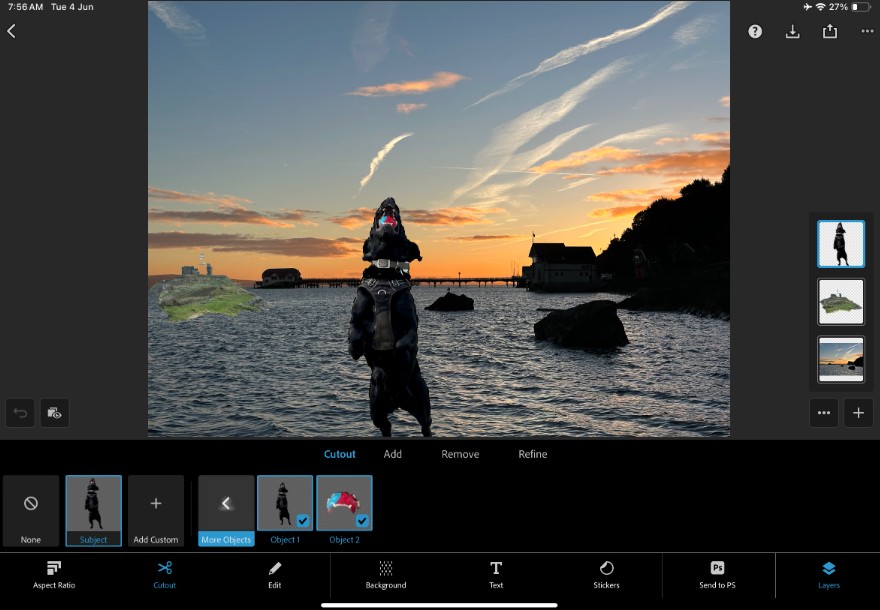Tap the Add Custom button
Image resolution: width=880 pixels, height=610 pixels.
156,510
